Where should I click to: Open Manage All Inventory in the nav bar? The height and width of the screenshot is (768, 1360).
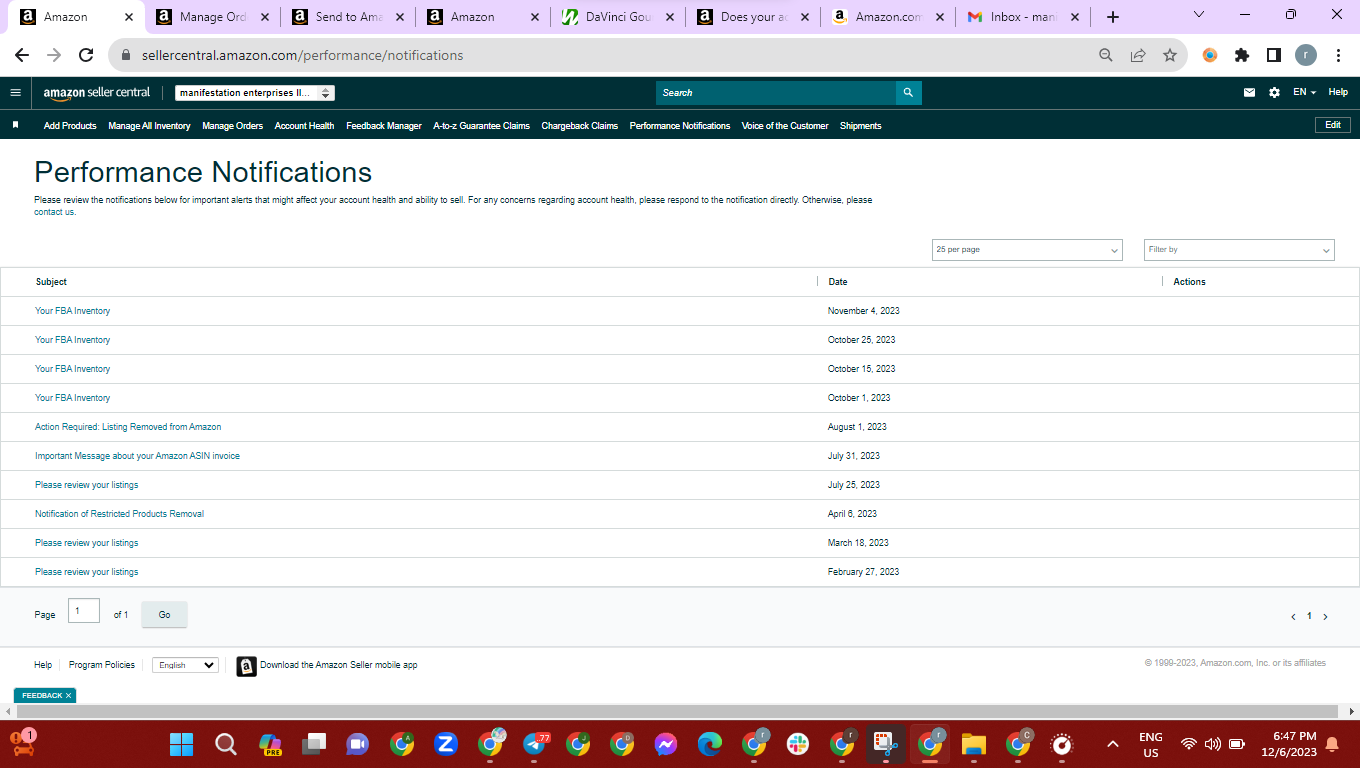149,126
